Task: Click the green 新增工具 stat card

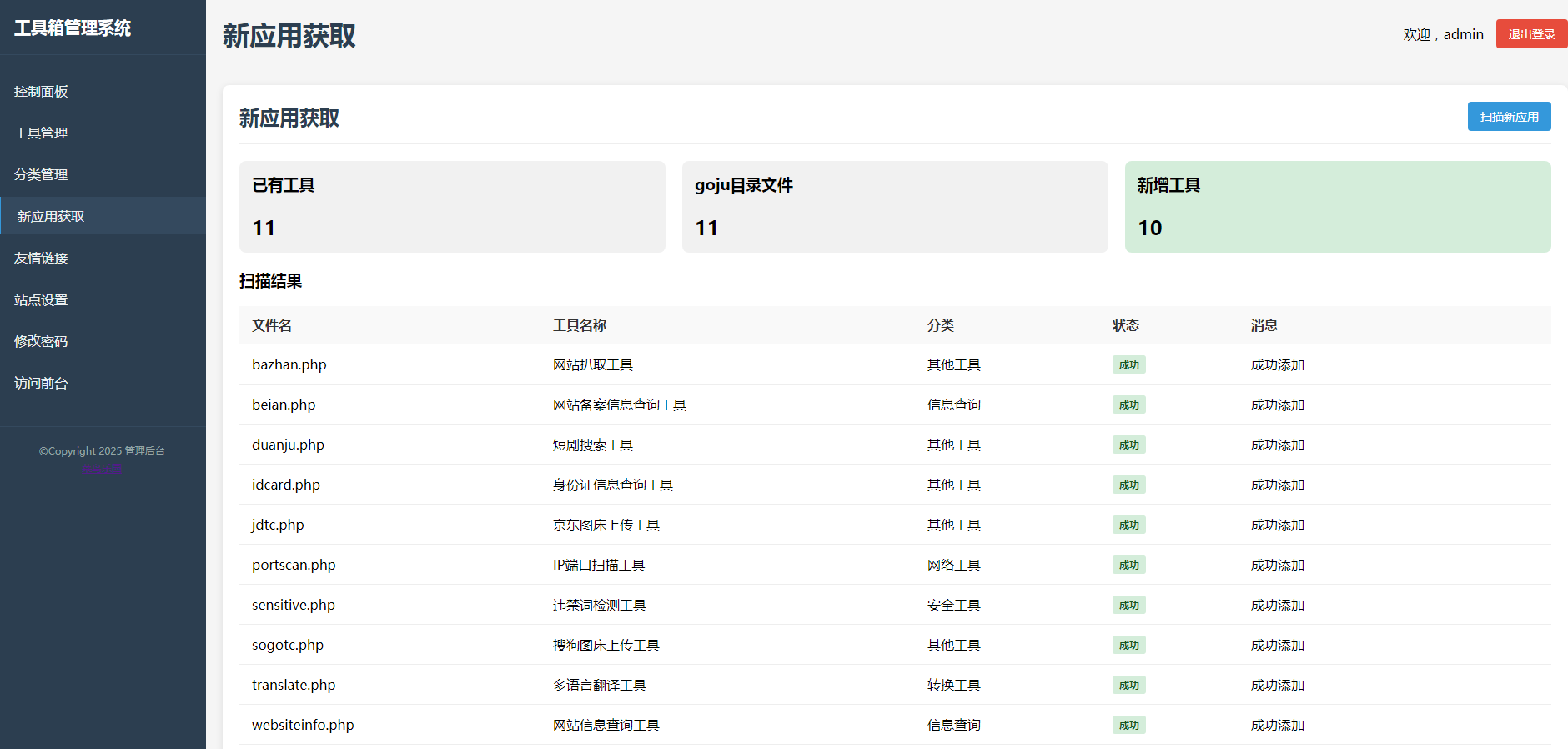Action: [1337, 207]
